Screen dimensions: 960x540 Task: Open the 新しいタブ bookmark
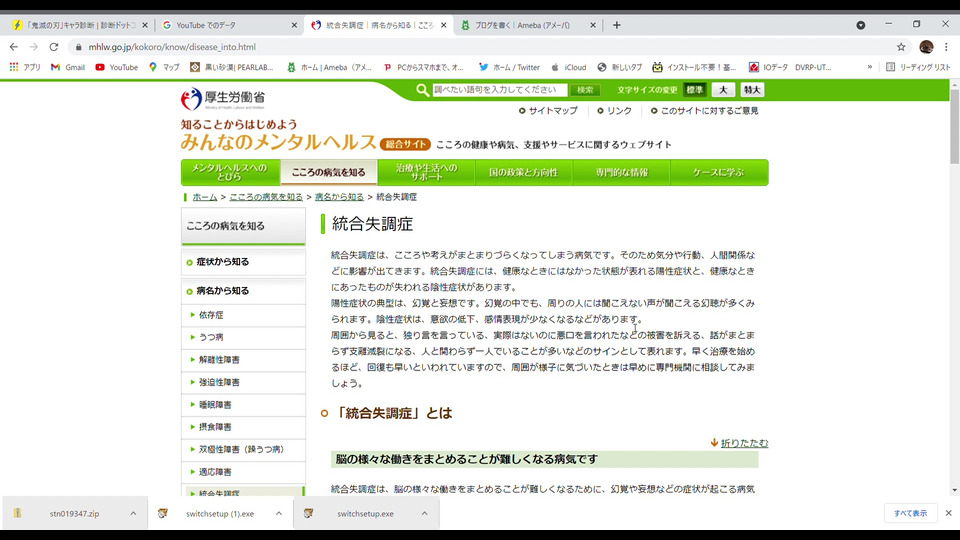point(620,67)
